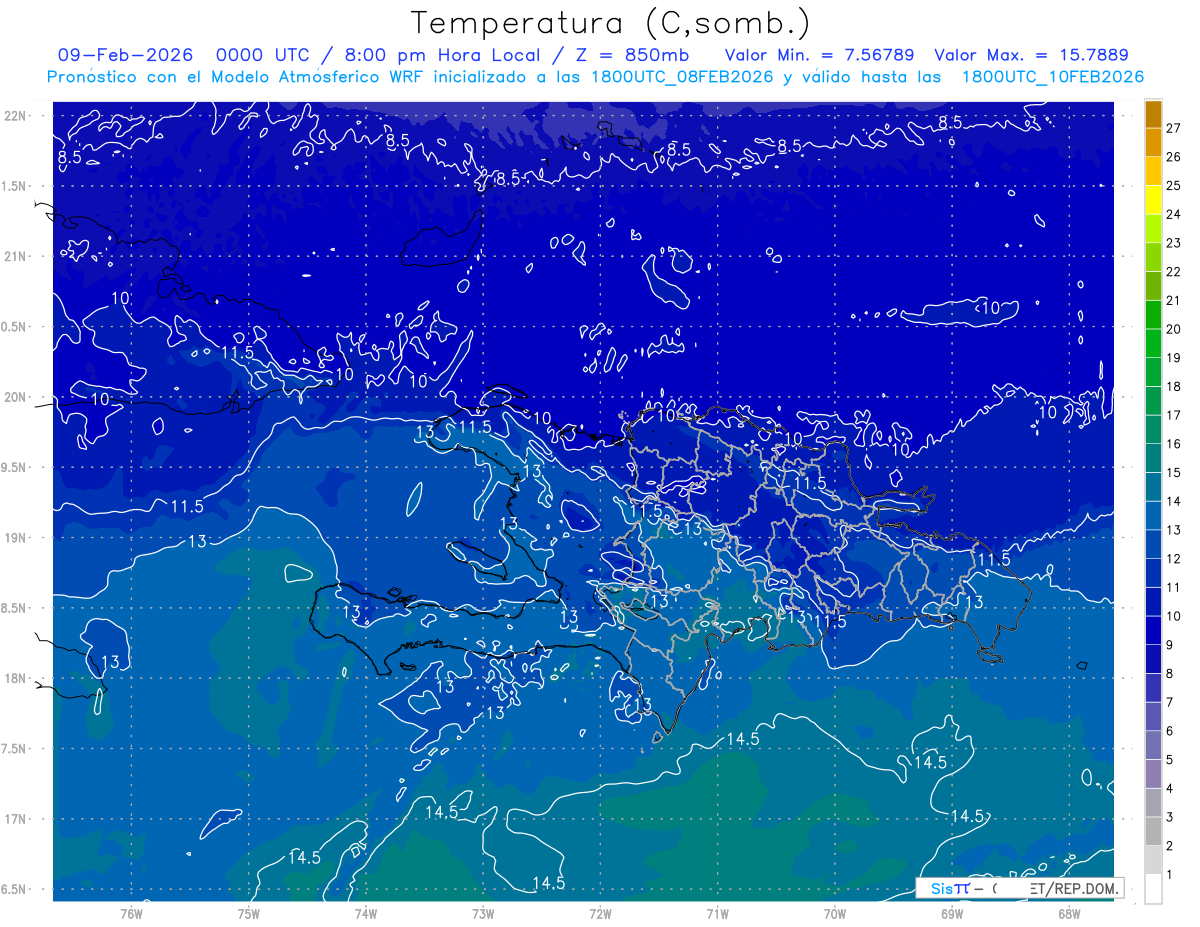Click "1800UTC_08FEB2026" initialization time text

682,77
